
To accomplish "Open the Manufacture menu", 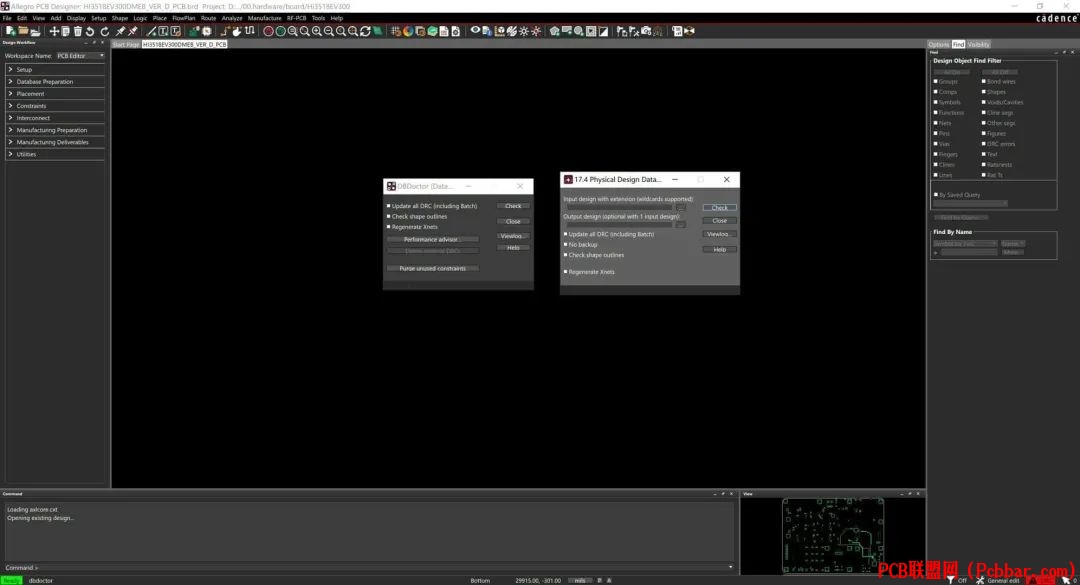I will (264, 18).
